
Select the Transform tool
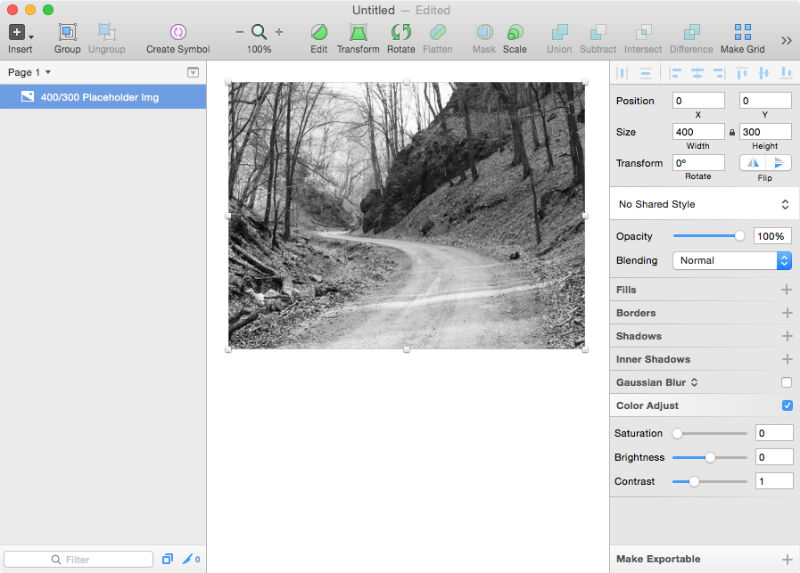pos(358,32)
